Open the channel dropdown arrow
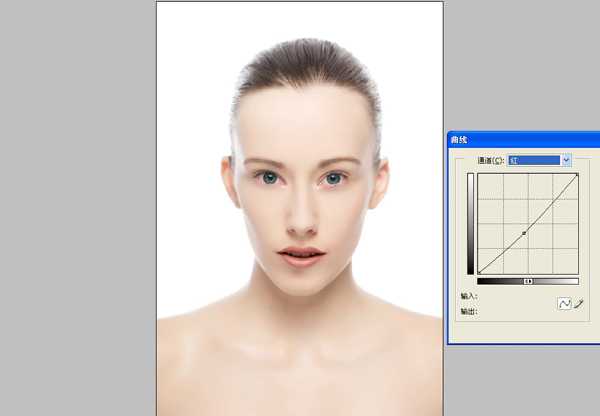Image resolution: width=600 pixels, height=416 pixels. pyautogui.click(x=566, y=160)
